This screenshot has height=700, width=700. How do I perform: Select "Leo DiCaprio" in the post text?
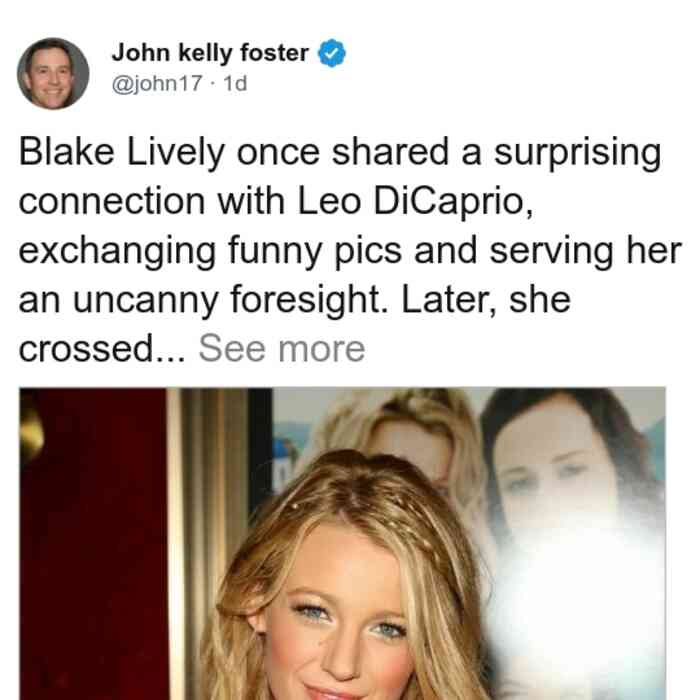click(x=415, y=202)
